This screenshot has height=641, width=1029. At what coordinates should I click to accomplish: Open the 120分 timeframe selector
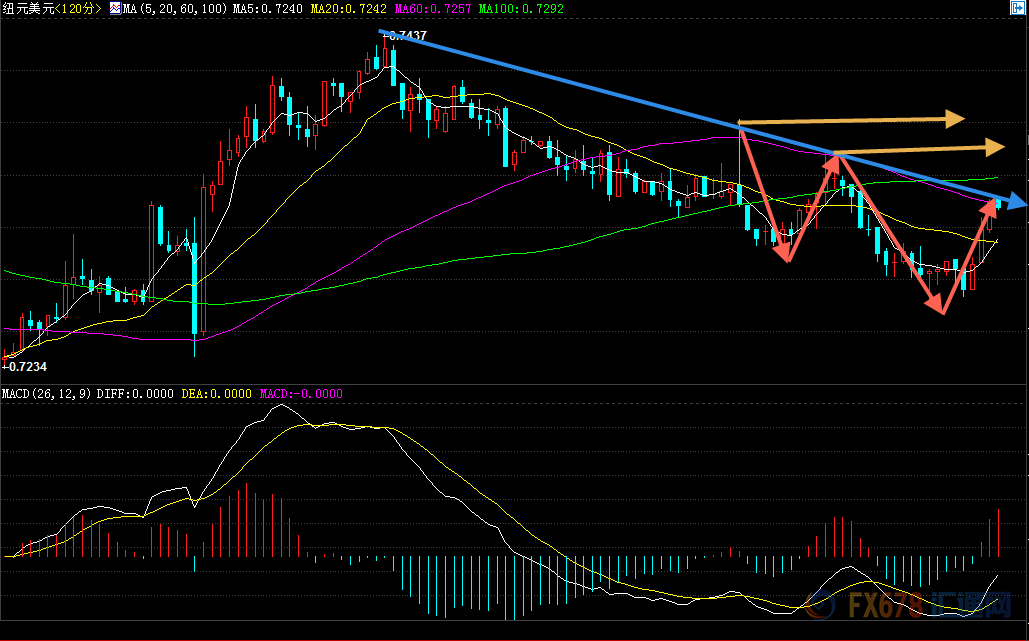point(80,8)
